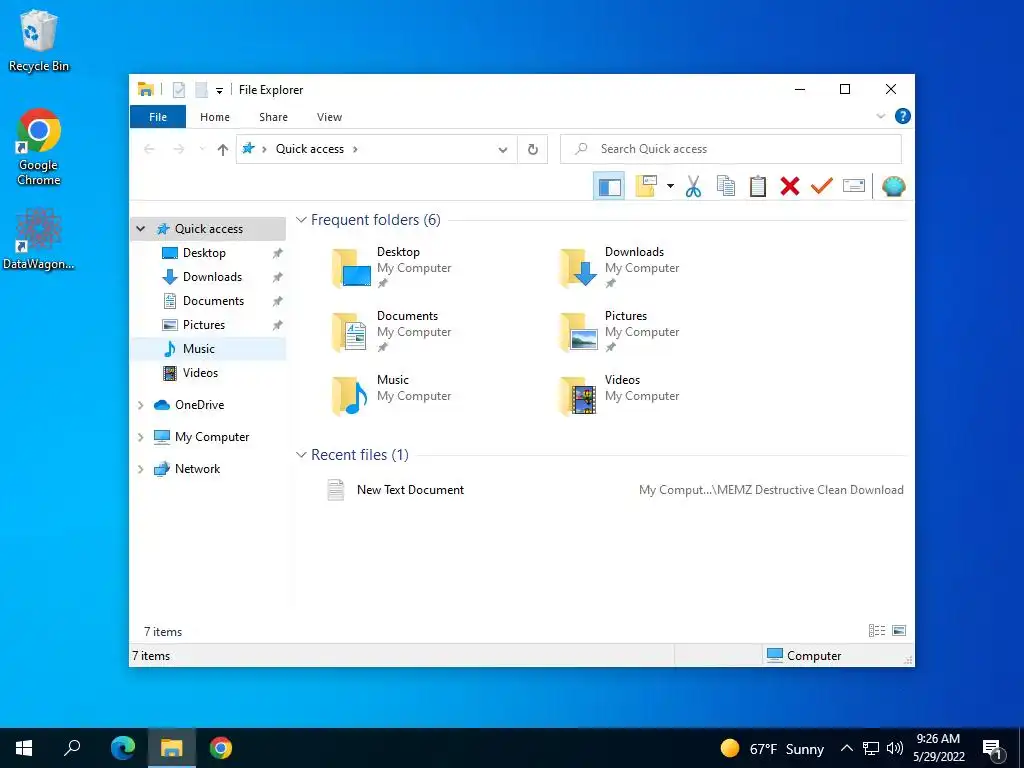This screenshot has width=1024, height=768.
Task: Switch to the View ribbon tab
Action: coord(329,117)
